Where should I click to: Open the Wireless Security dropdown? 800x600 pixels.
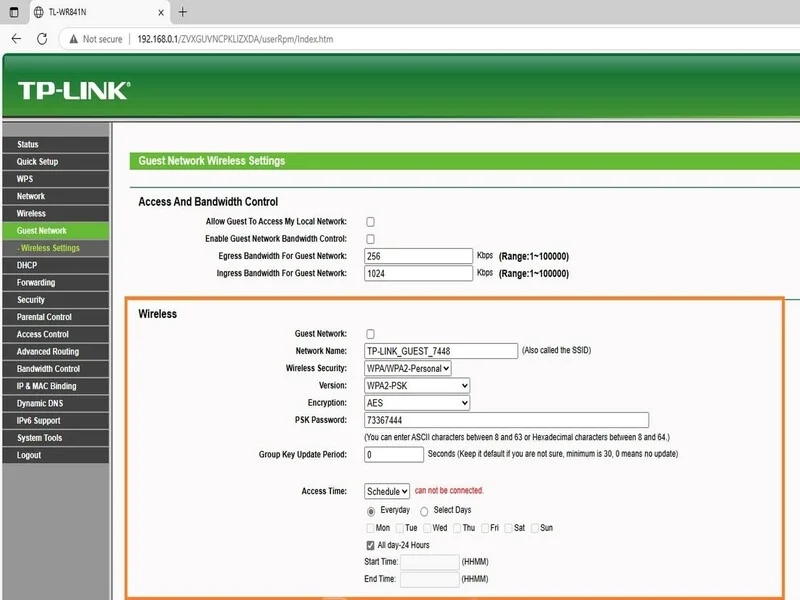point(408,368)
